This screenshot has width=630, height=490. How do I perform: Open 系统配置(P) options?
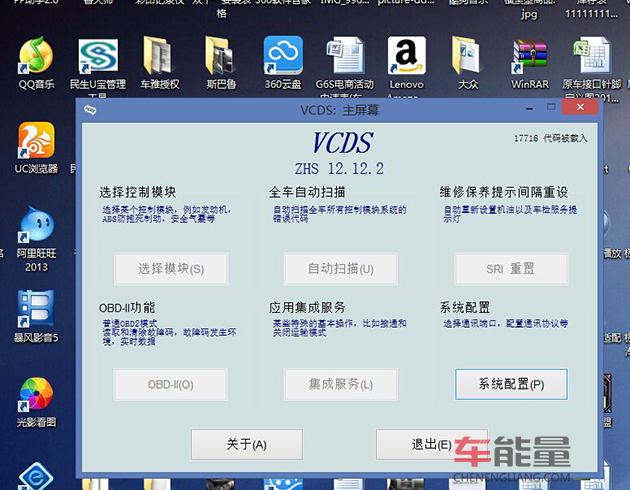[511, 384]
